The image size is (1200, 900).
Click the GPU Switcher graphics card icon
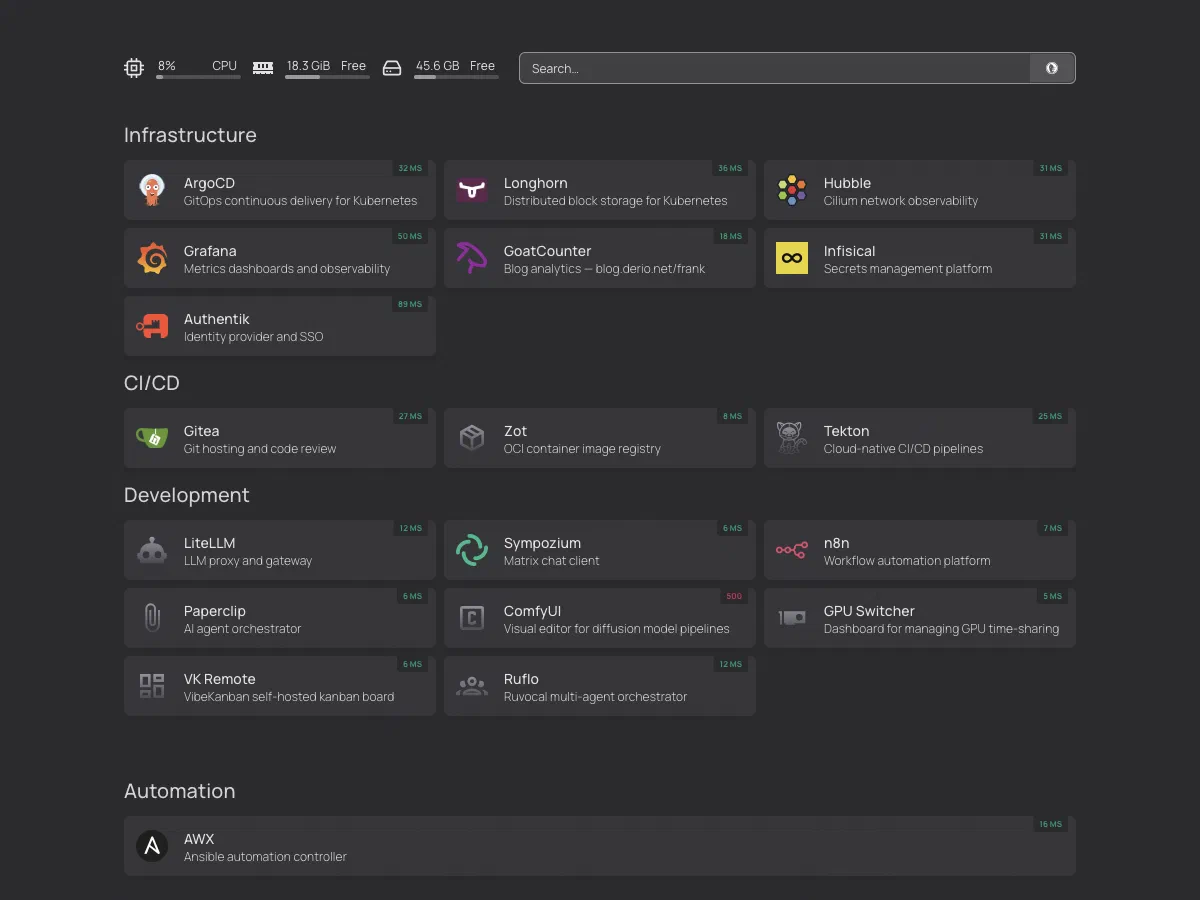[792, 618]
